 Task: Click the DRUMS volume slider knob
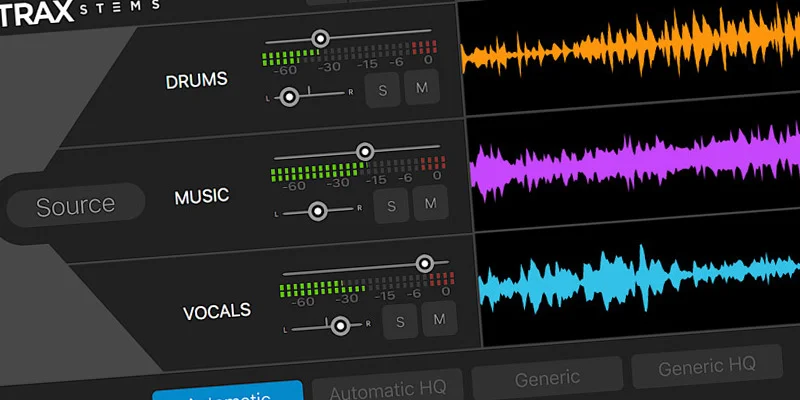click(320, 38)
